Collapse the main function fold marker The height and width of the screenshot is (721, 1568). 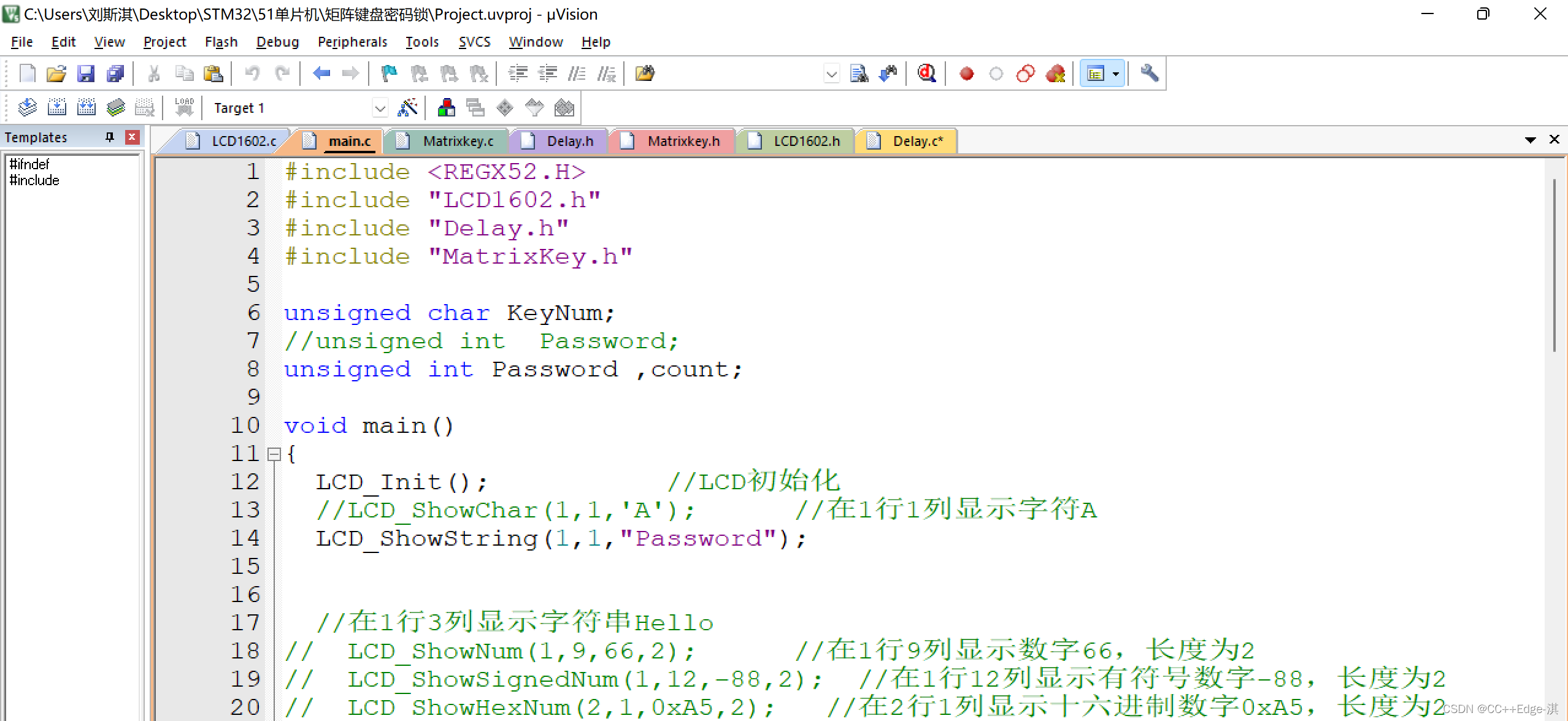click(274, 454)
